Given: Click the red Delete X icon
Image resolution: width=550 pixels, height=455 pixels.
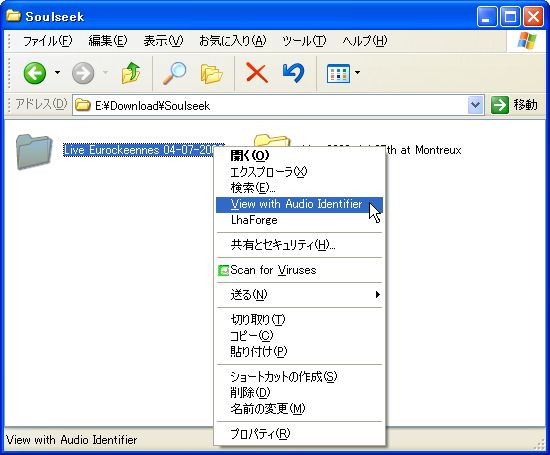Looking at the screenshot, I should point(257,73).
